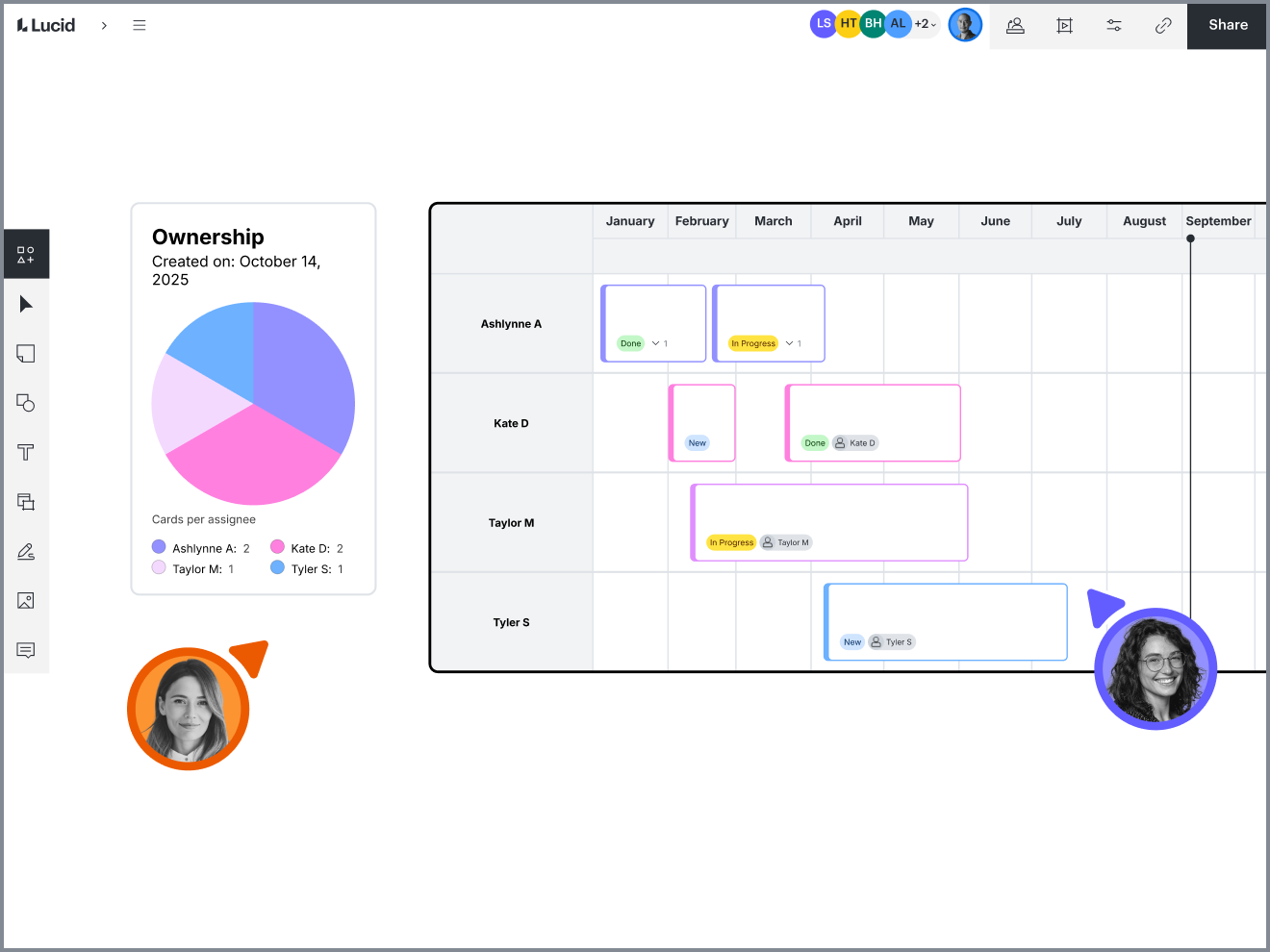
Task: Click the Tyler S assignee chip
Action: coord(892,642)
